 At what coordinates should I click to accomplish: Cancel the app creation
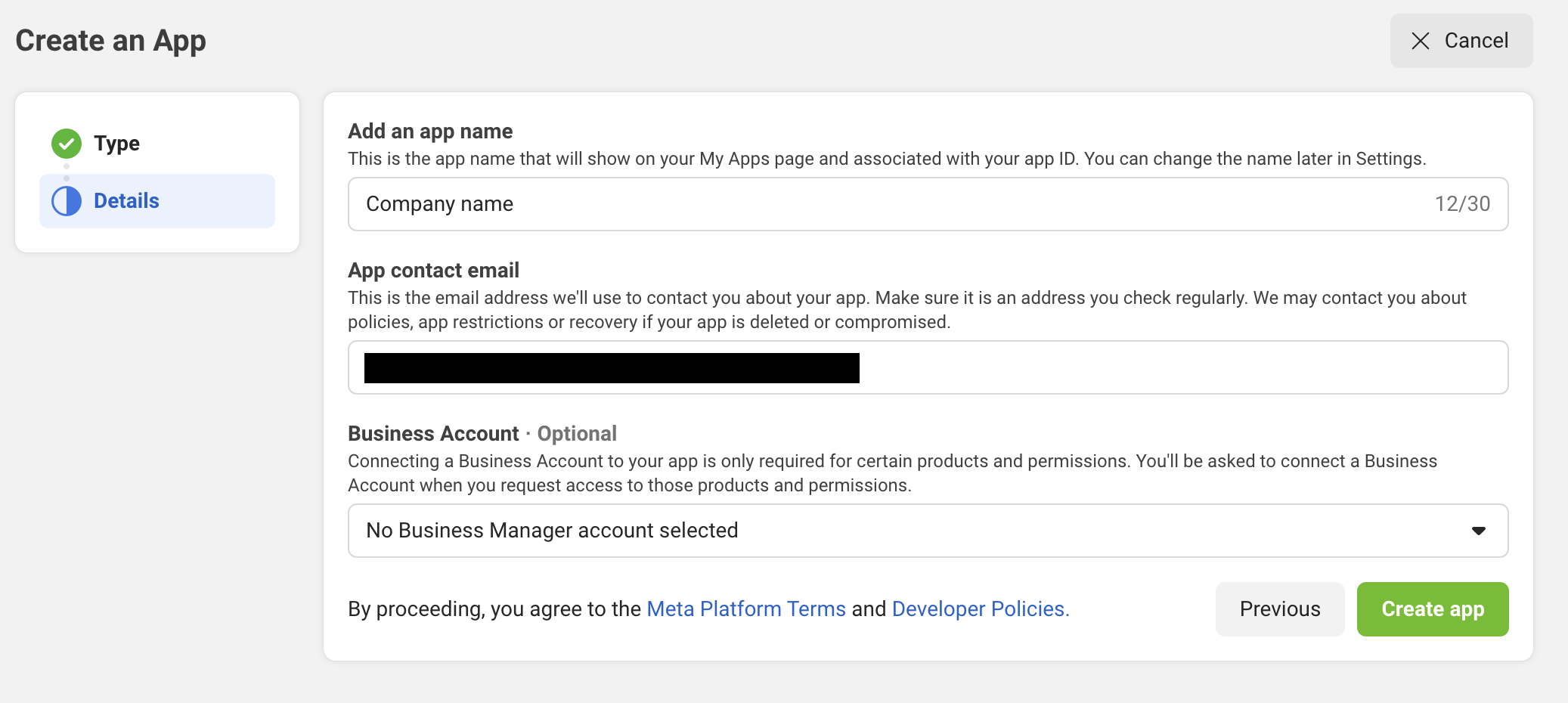[1461, 41]
